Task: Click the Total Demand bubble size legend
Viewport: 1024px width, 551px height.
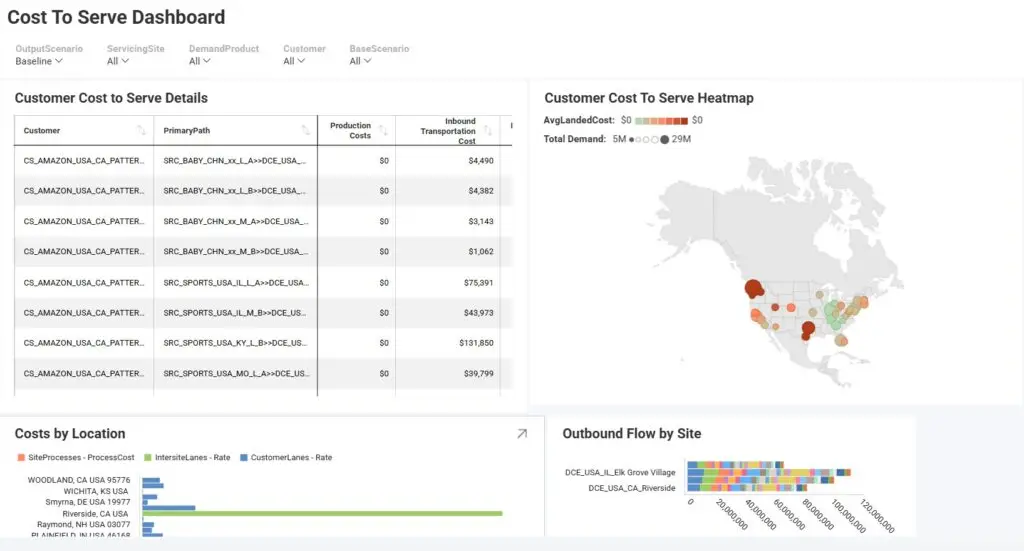Action: coord(650,139)
